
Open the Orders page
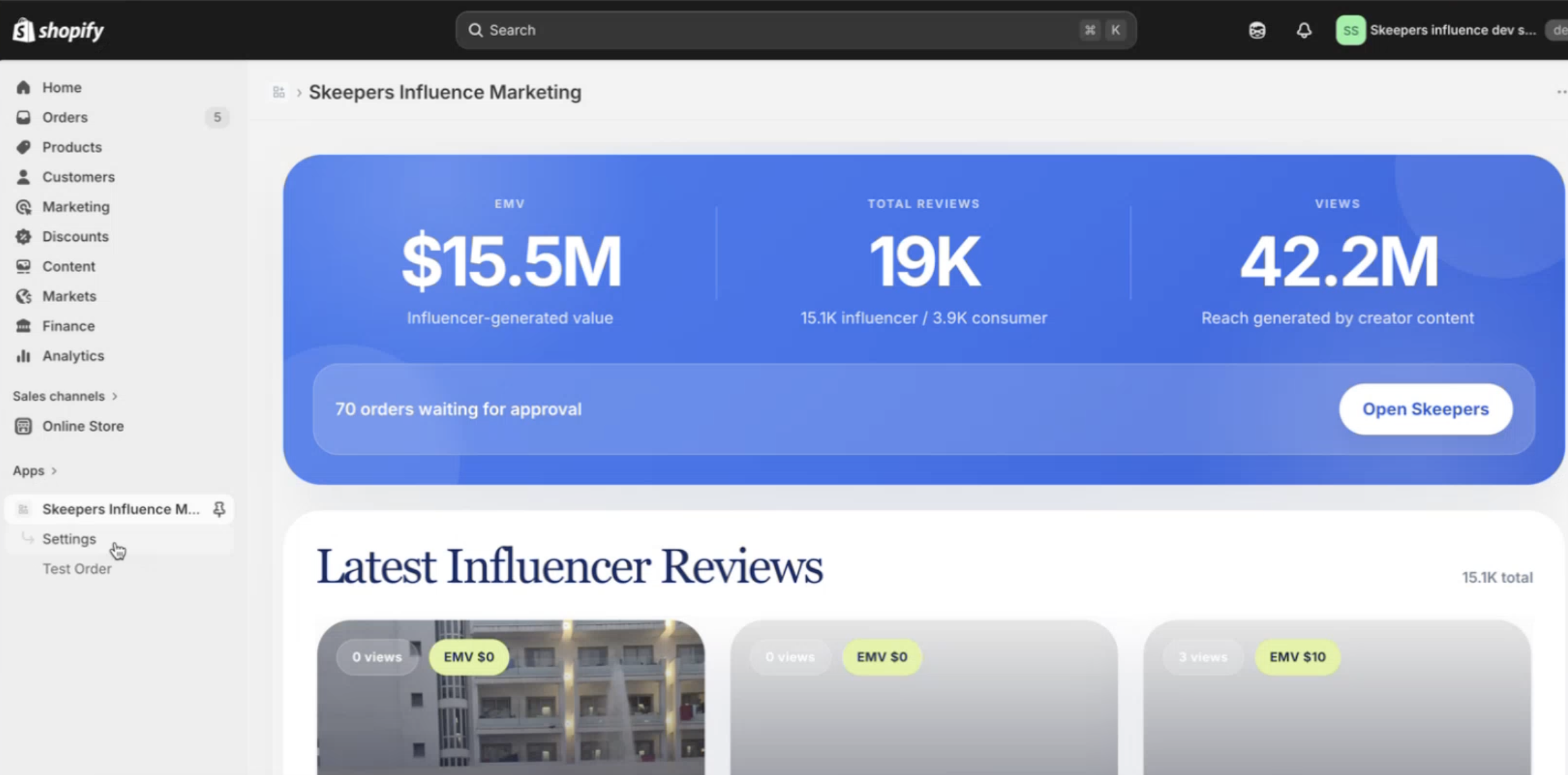point(65,117)
